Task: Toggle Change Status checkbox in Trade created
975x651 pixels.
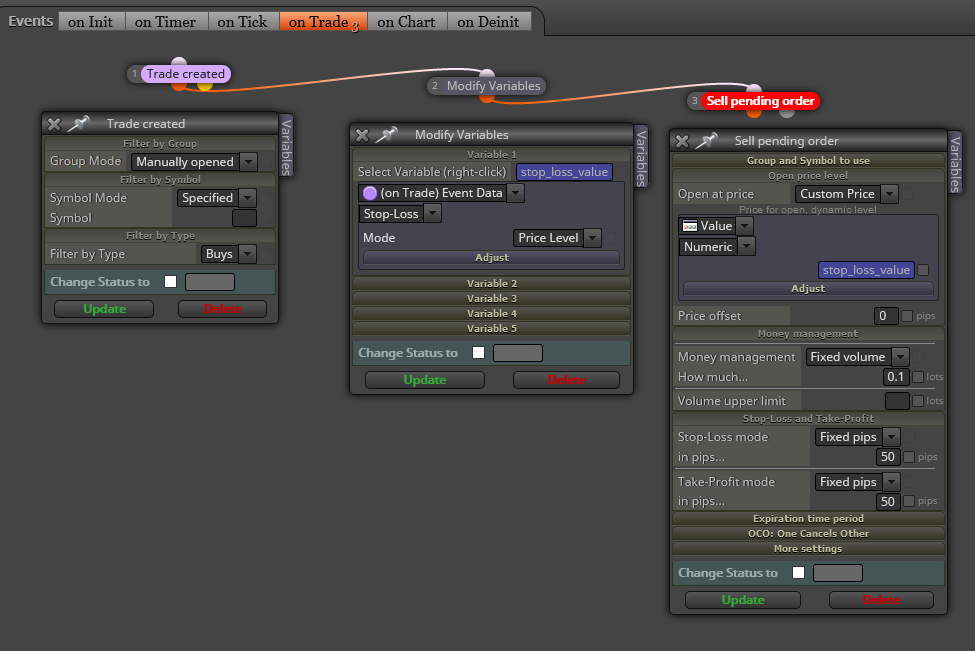Action: pos(170,282)
